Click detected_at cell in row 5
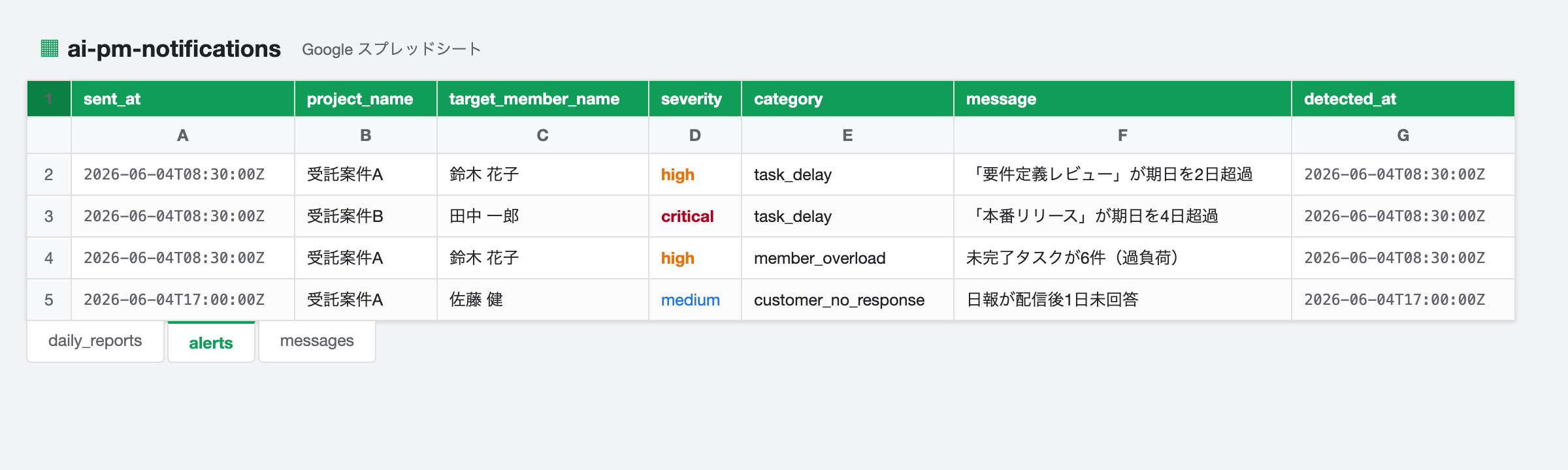1568x470 pixels. tap(1403, 300)
